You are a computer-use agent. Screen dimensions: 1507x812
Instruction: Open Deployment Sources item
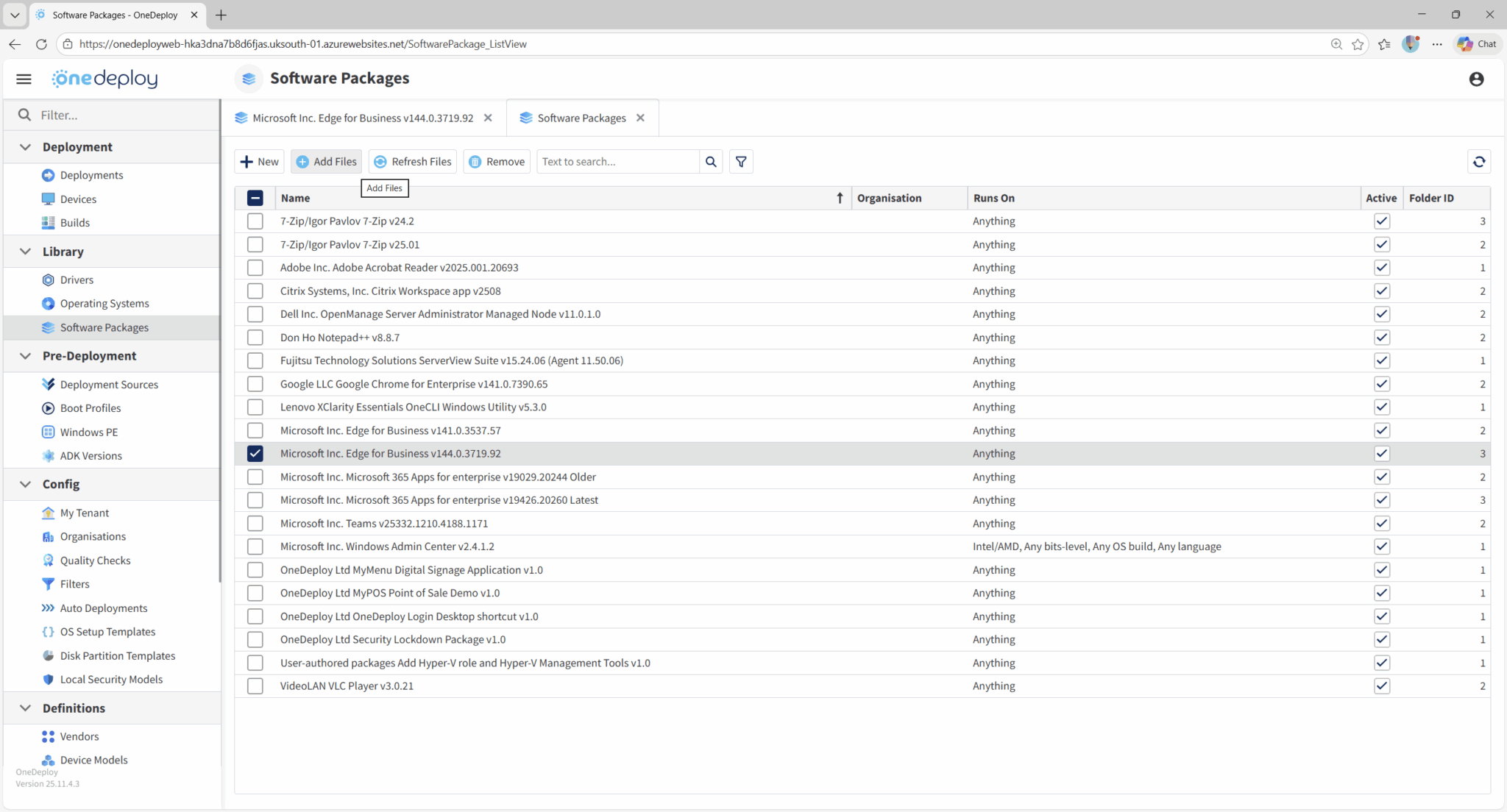click(x=109, y=384)
